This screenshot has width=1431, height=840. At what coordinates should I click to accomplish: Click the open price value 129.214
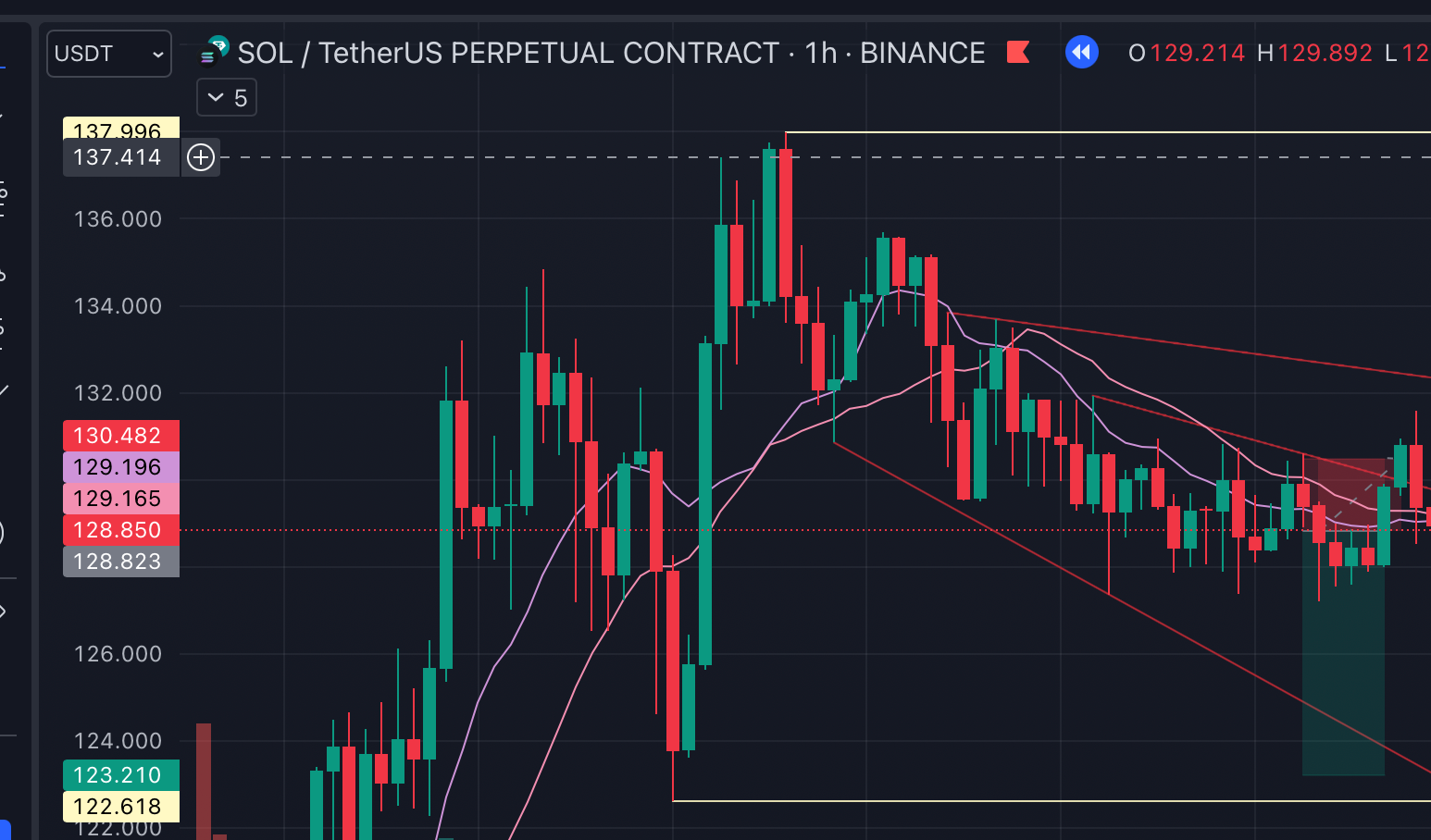tap(1197, 53)
